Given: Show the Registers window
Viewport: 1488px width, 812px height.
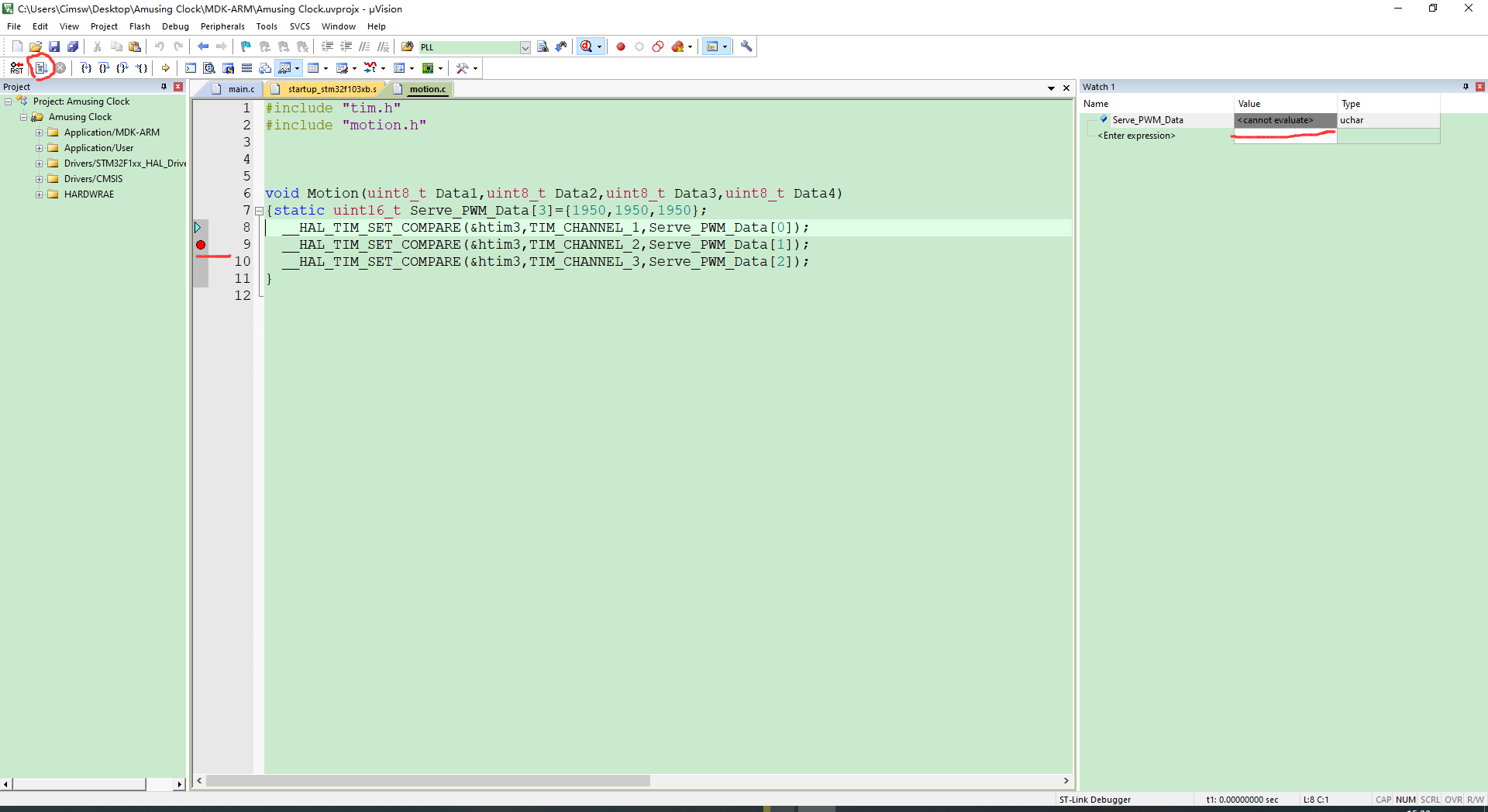Looking at the screenshot, I should (x=246, y=68).
